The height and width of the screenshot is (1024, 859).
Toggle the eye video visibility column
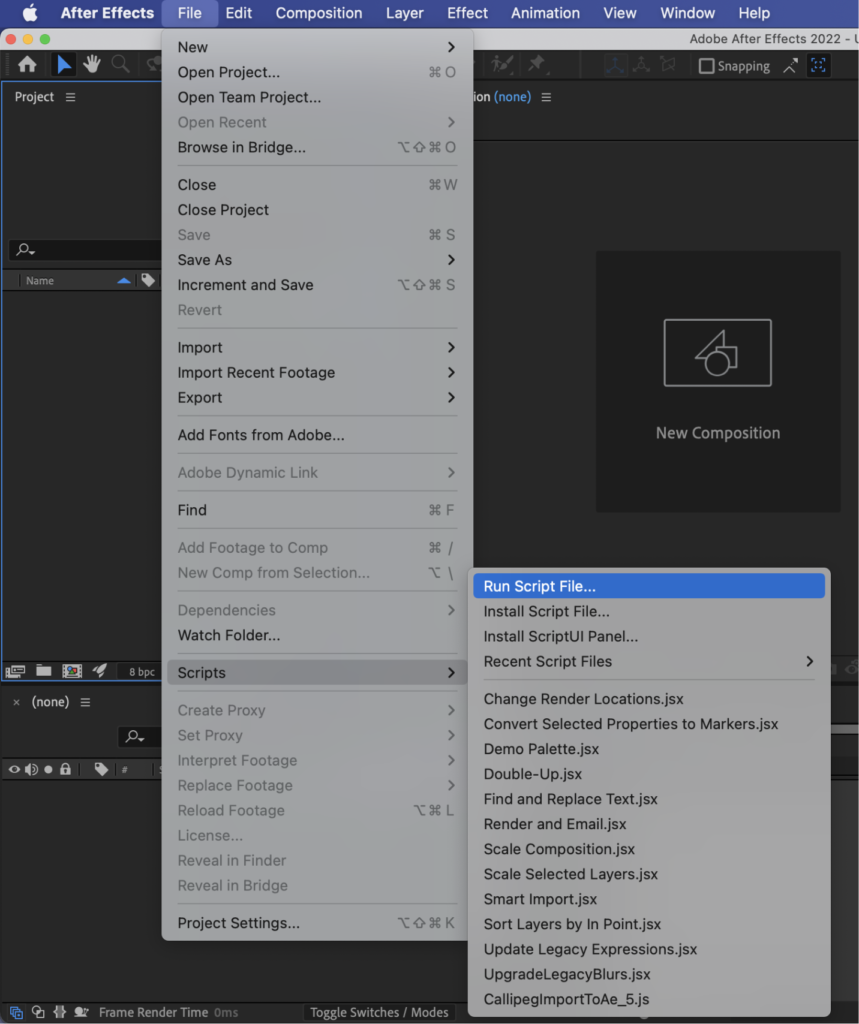pos(14,769)
